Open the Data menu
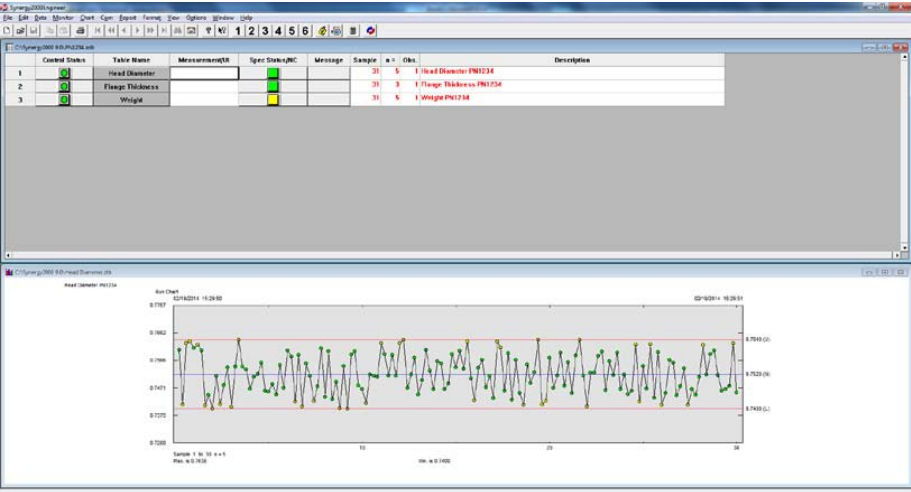 (x=40, y=18)
